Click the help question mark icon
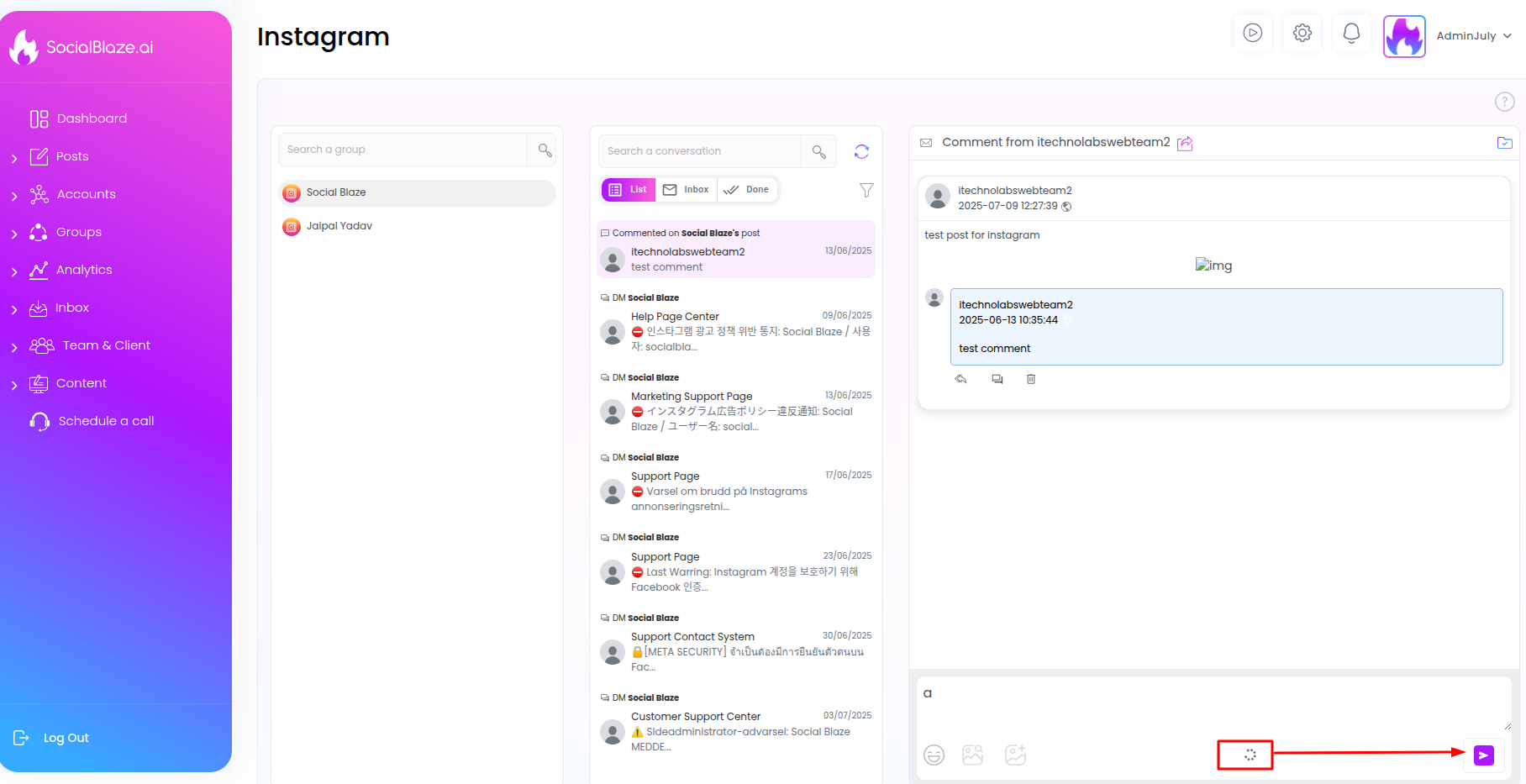 coord(1504,102)
